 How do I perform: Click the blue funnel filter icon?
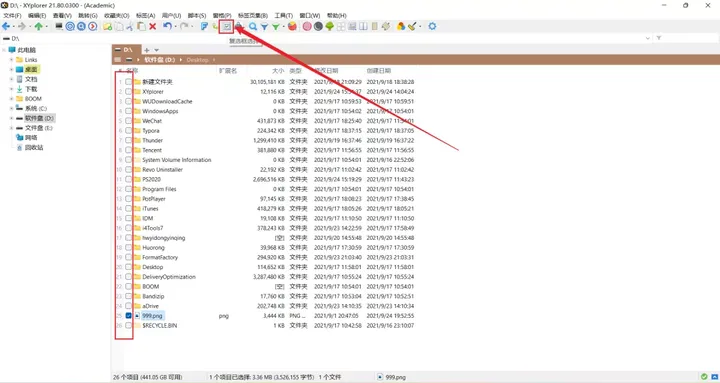click(264, 27)
